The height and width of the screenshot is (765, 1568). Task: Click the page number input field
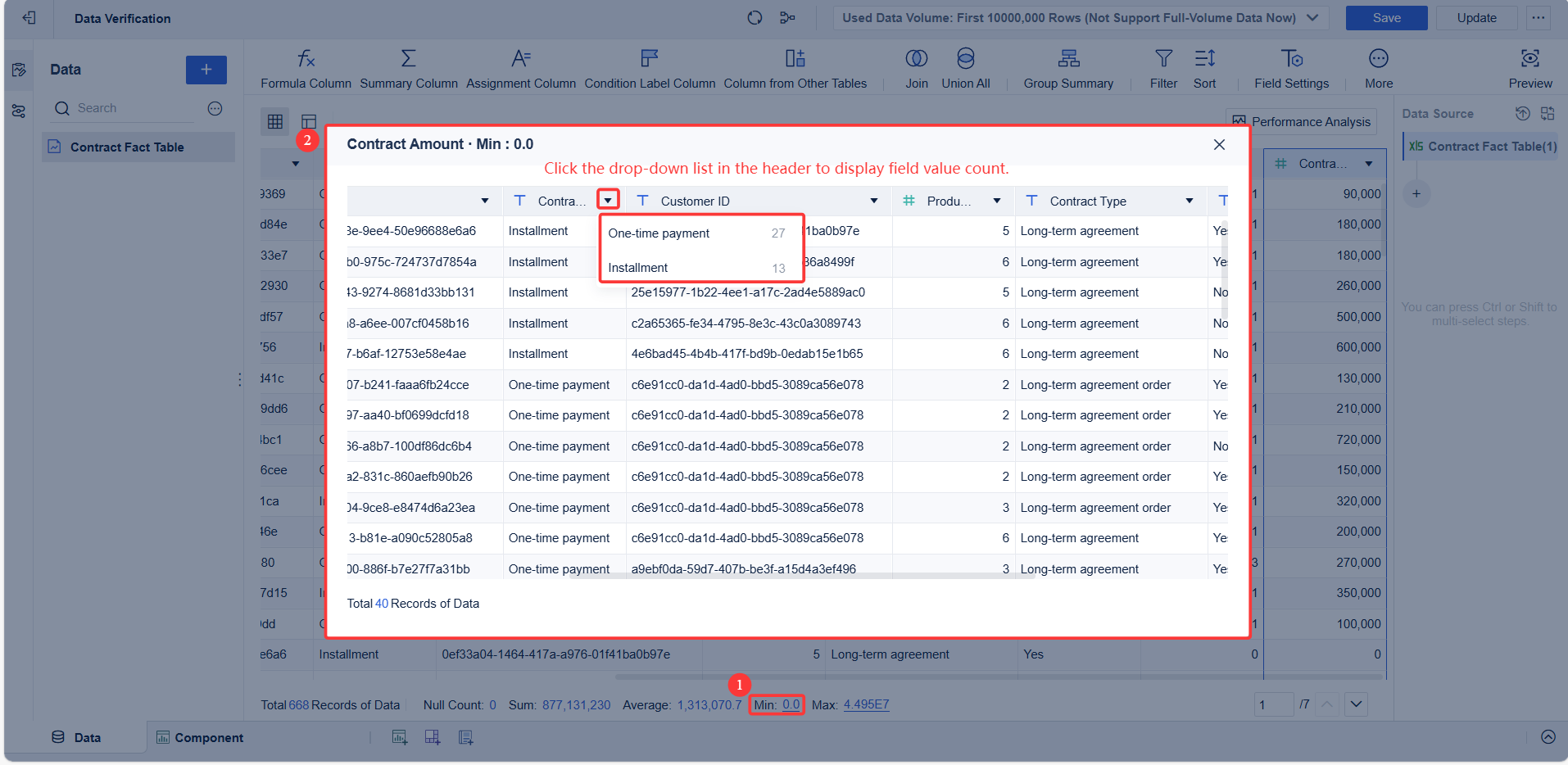1274,704
